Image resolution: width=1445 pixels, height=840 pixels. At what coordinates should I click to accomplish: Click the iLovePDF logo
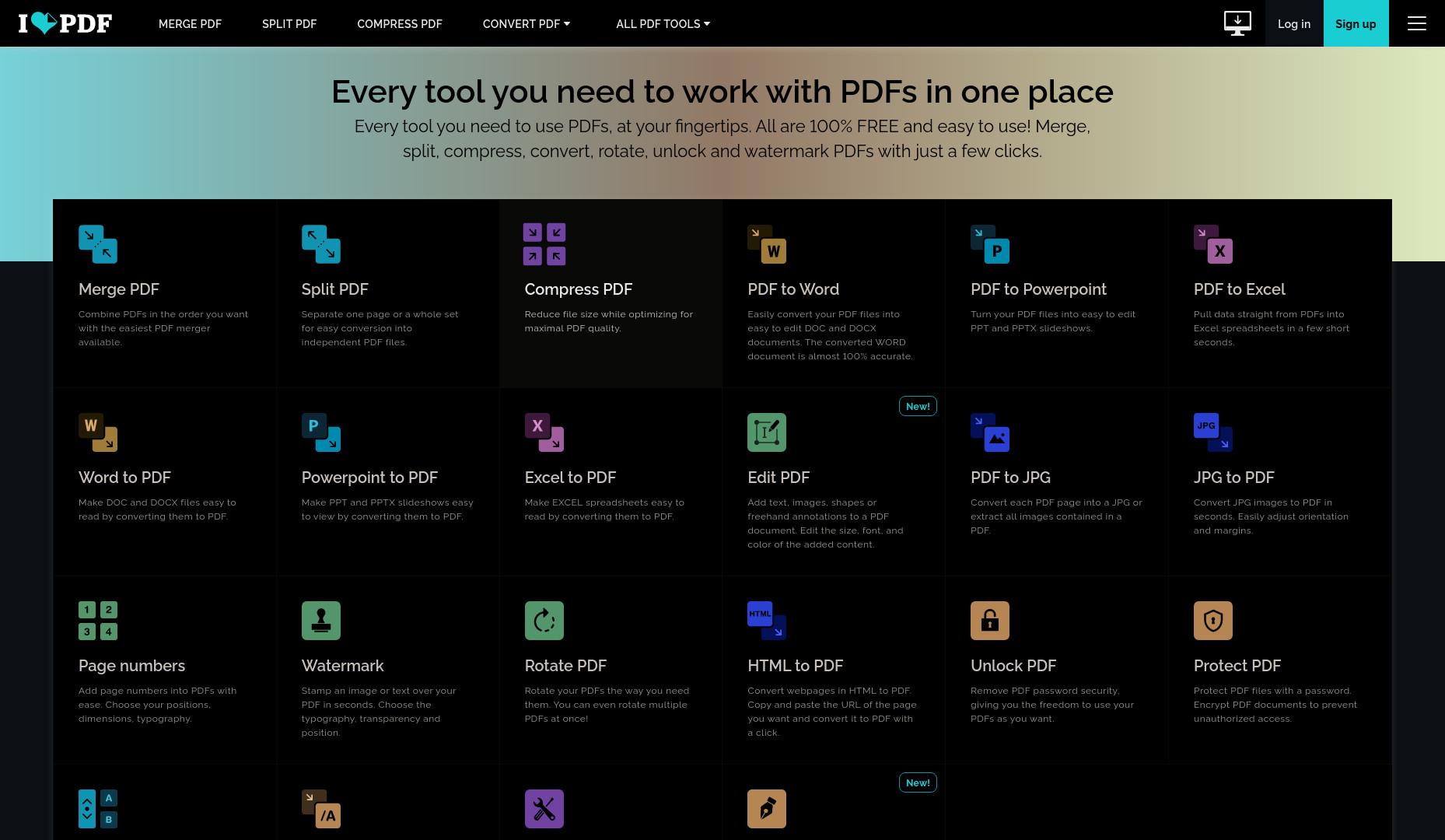click(x=65, y=23)
